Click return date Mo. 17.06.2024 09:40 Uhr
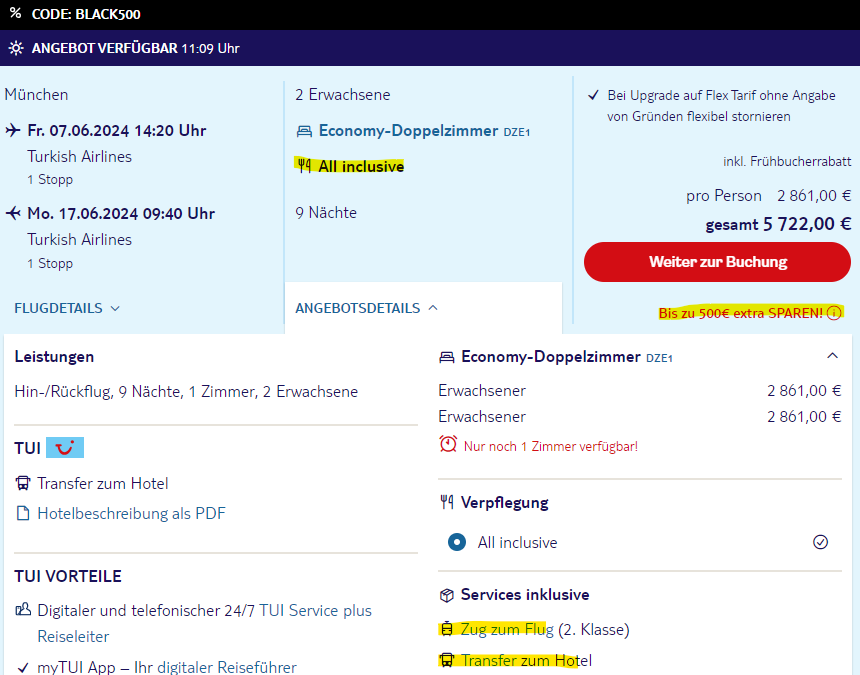Screen dimensions: 860x675 pos(121,213)
